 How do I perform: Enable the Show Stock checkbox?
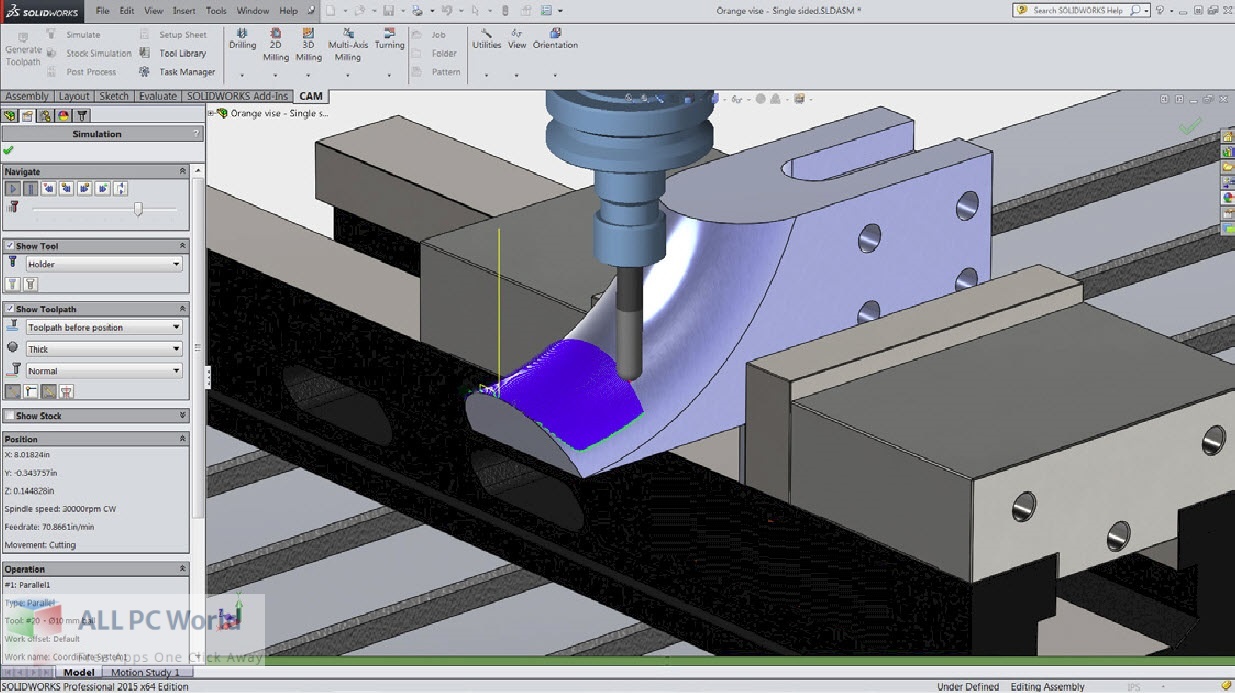tap(10, 416)
